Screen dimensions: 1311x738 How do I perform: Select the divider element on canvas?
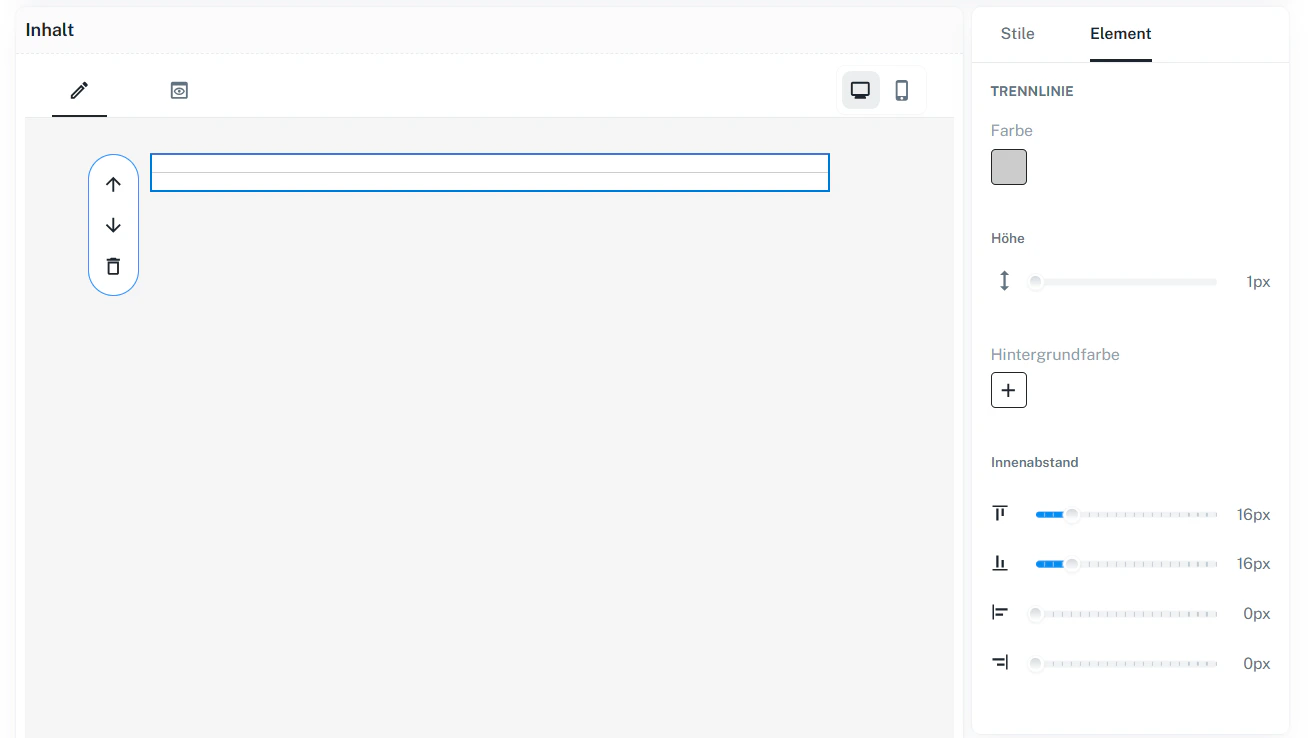(x=490, y=173)
